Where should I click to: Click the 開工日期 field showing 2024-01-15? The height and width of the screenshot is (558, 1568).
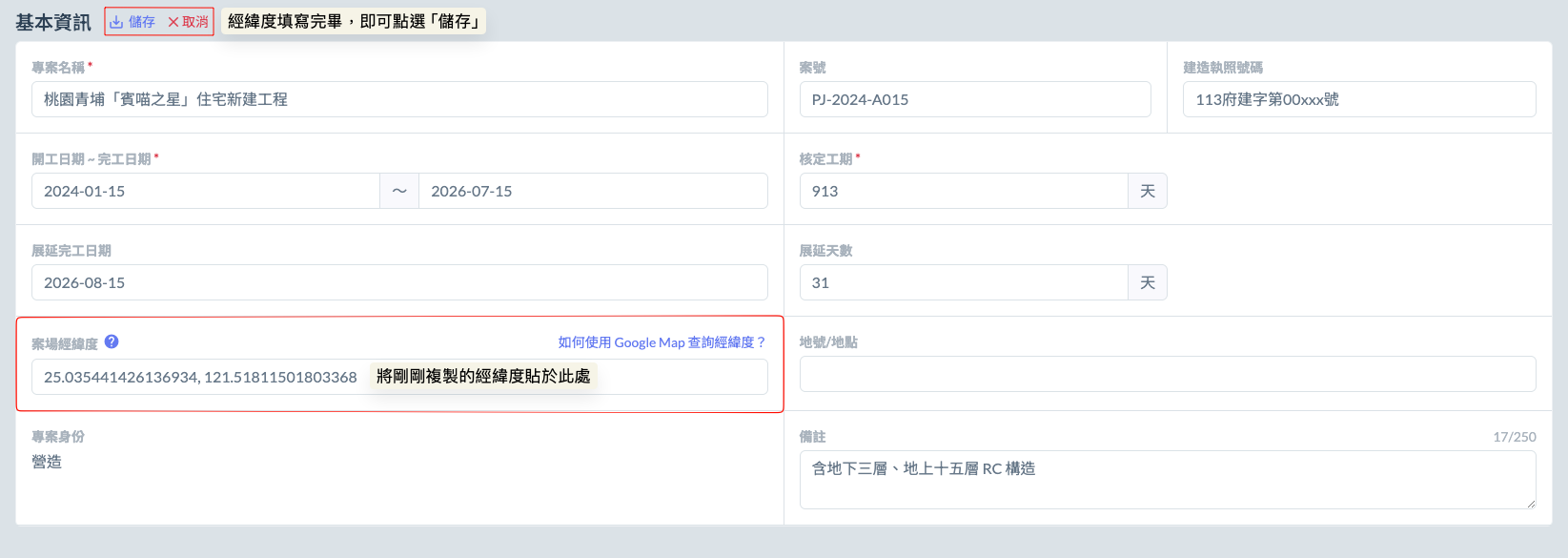point(205,191)
